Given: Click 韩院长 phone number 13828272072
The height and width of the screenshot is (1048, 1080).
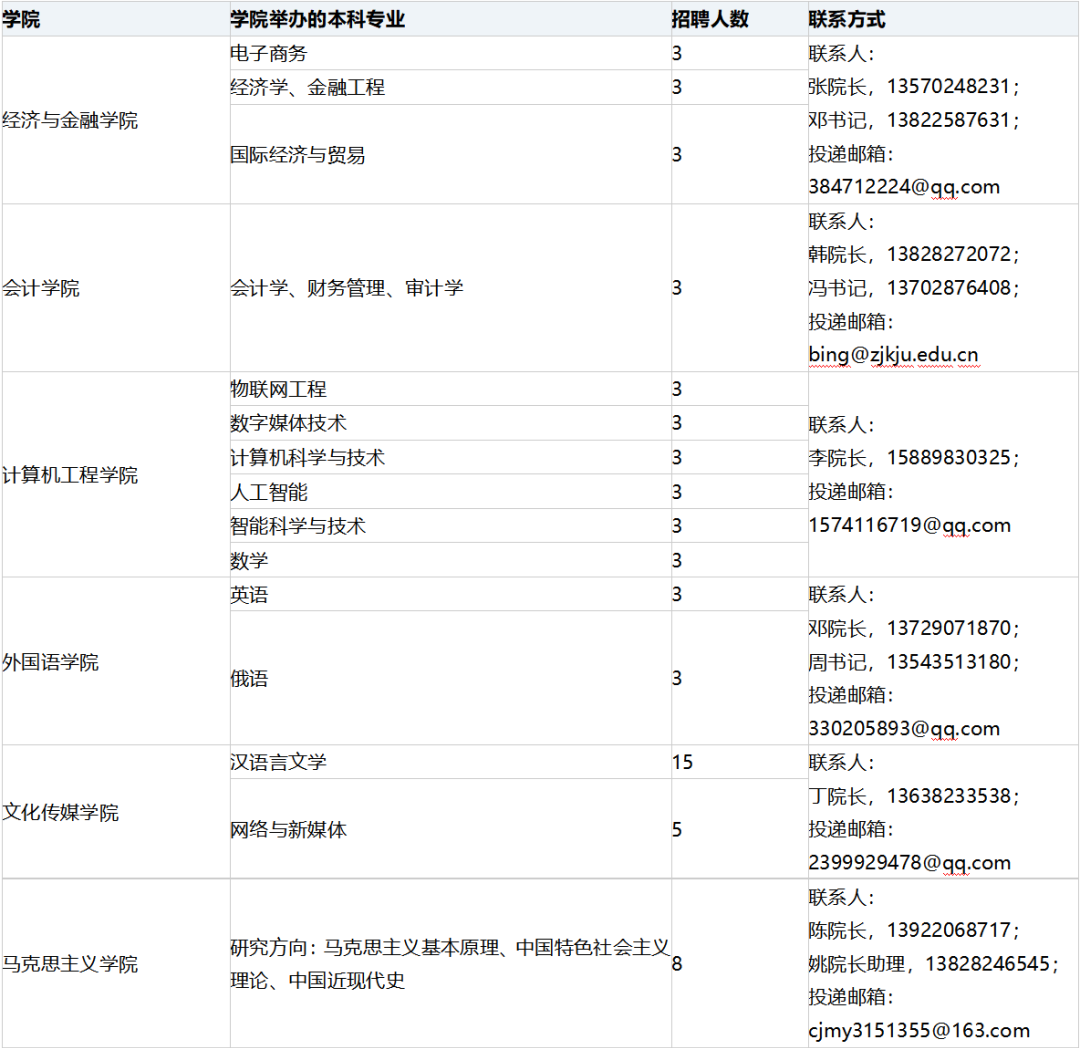Looking at the screenshot, I should (x=948, y=254).
